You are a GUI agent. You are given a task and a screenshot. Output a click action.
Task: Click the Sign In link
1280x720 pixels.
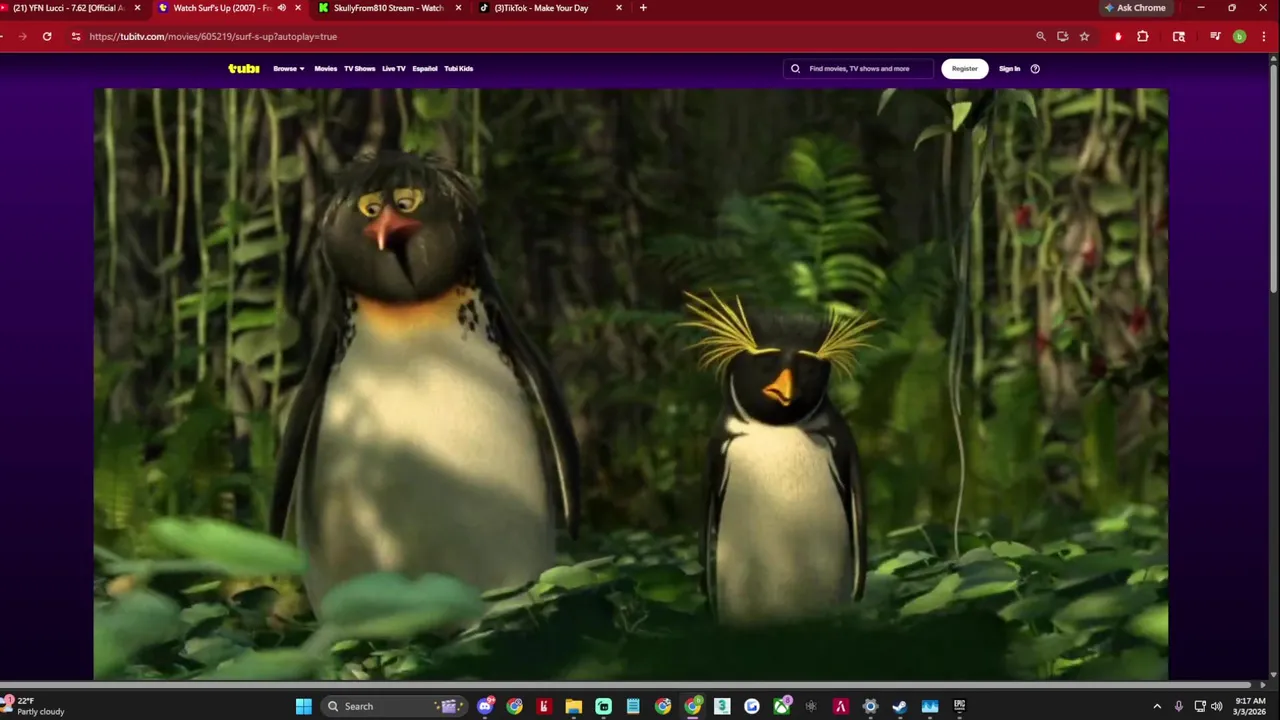point(1010,69)
